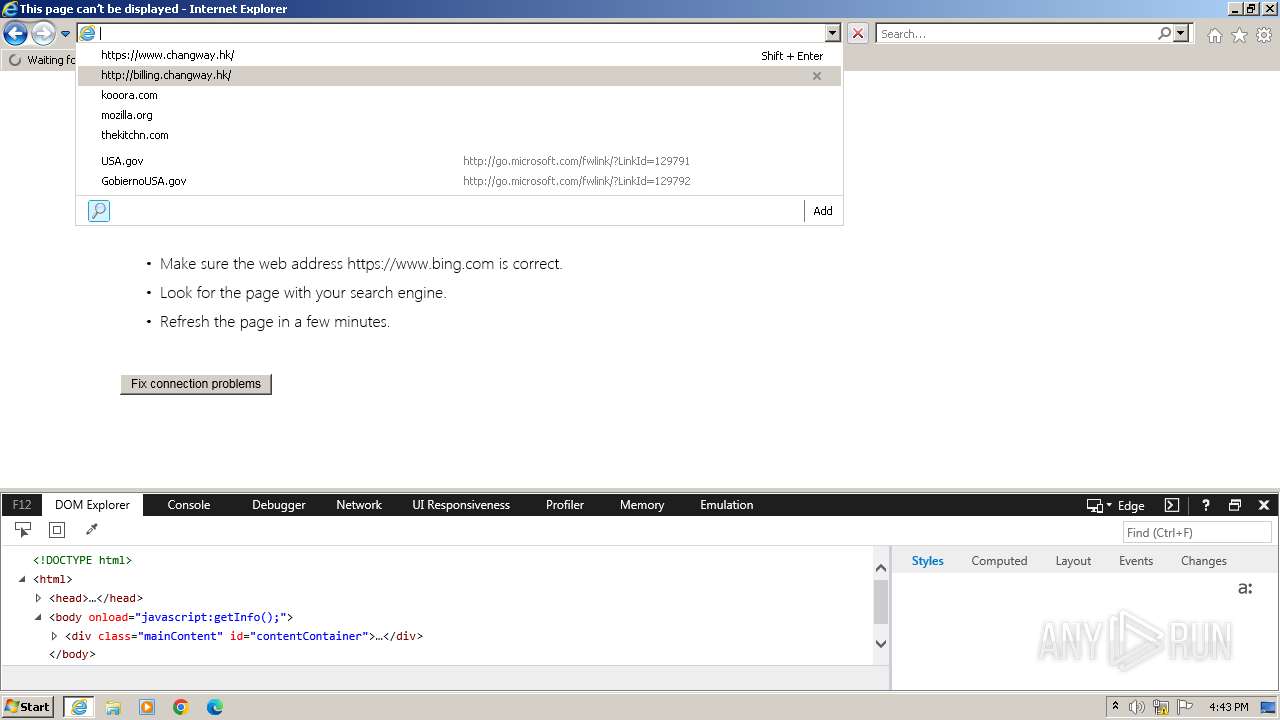Viewport: 1280px width, 720px height.
Task: Open the Tools gear icon
Action: [x=1264, y=35]
